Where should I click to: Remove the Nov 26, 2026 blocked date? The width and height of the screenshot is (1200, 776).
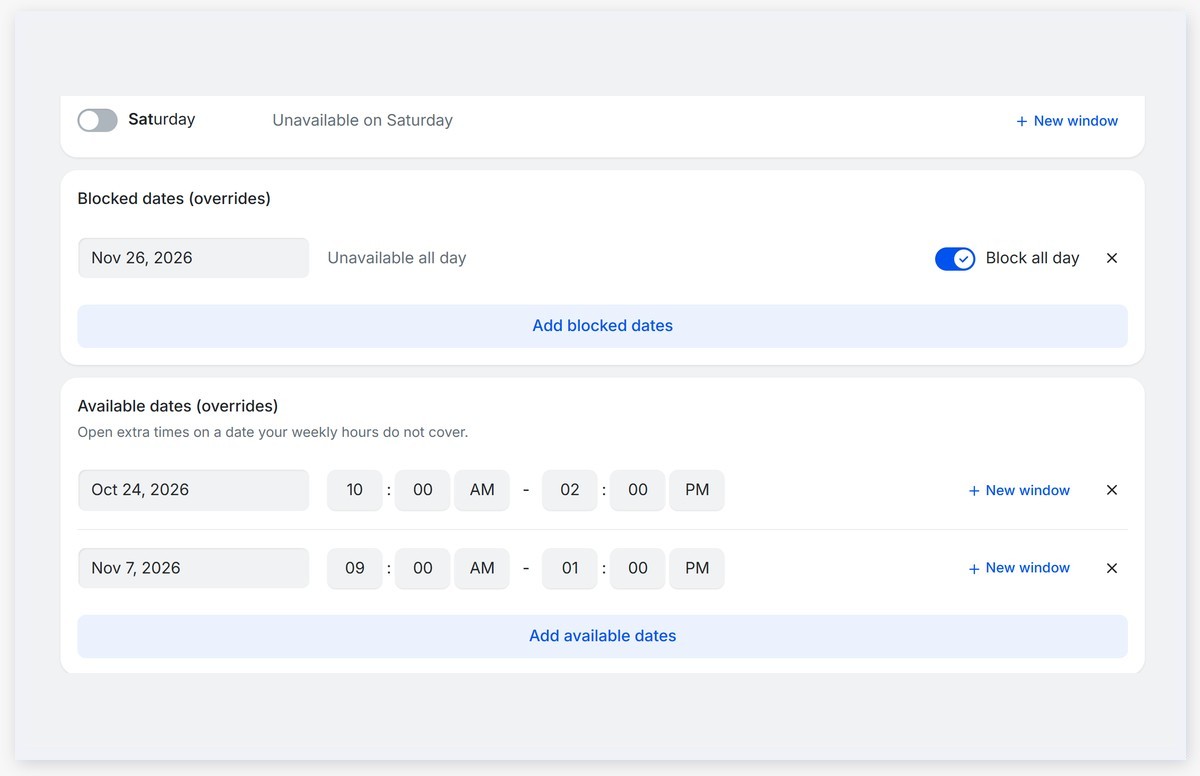1112,258
